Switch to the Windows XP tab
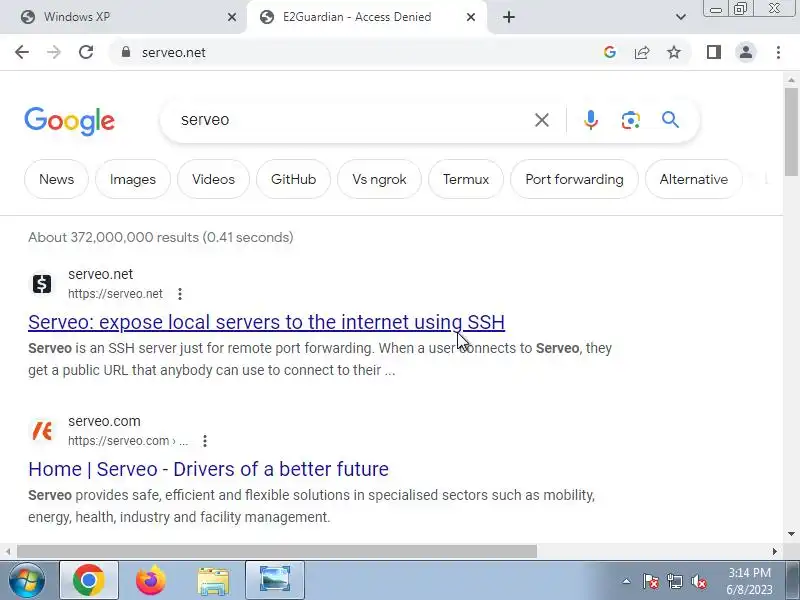The image size is (800, 600). point(122,17)
